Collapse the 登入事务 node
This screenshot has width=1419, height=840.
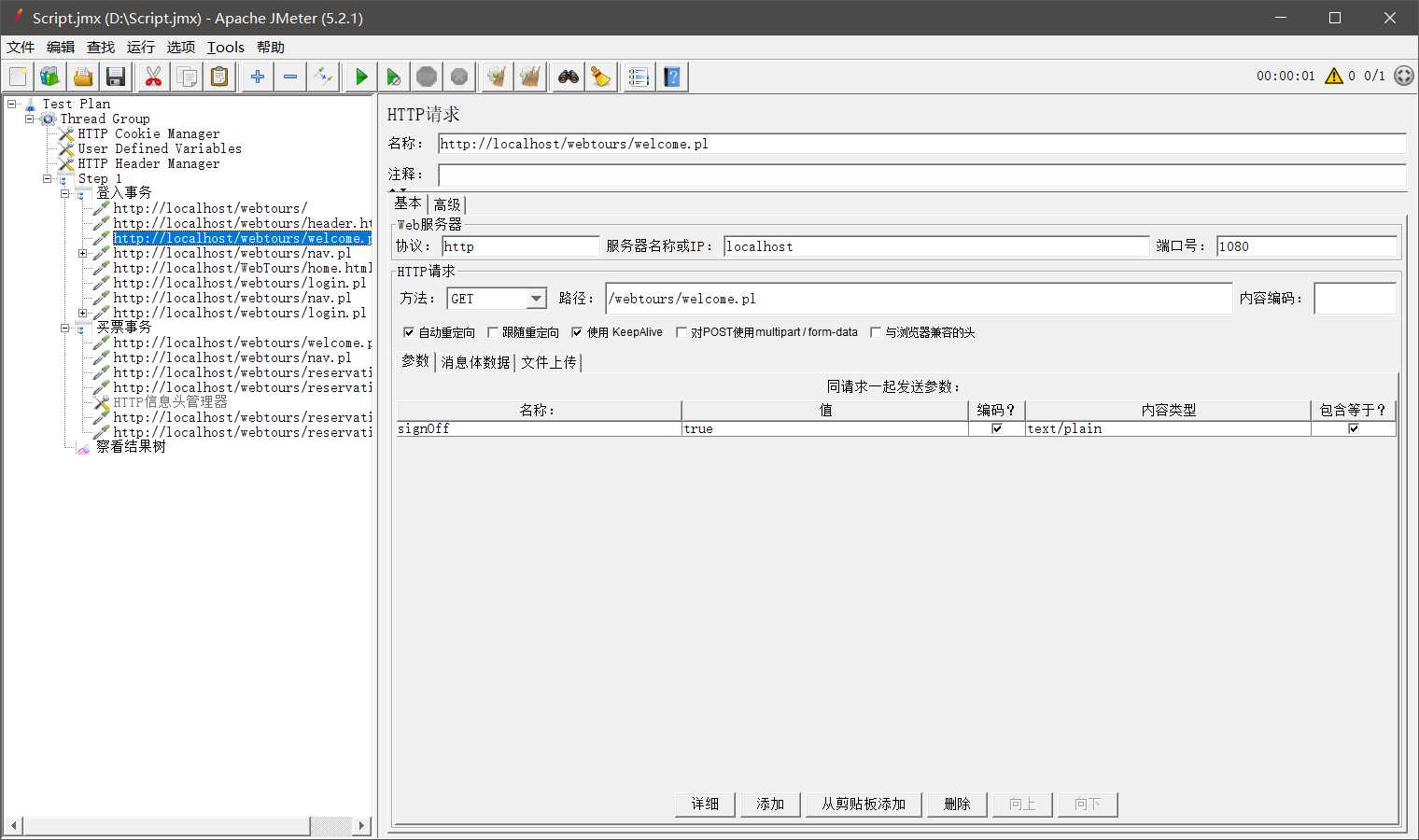(x=65, y=193)
